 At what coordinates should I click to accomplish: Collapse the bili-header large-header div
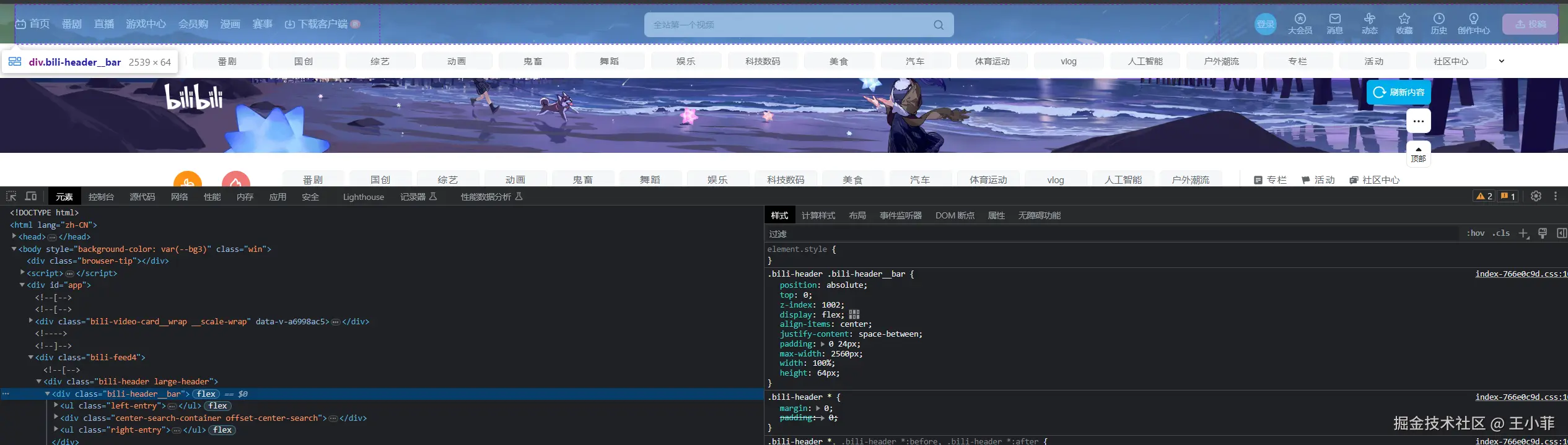[x=39, y=382]
